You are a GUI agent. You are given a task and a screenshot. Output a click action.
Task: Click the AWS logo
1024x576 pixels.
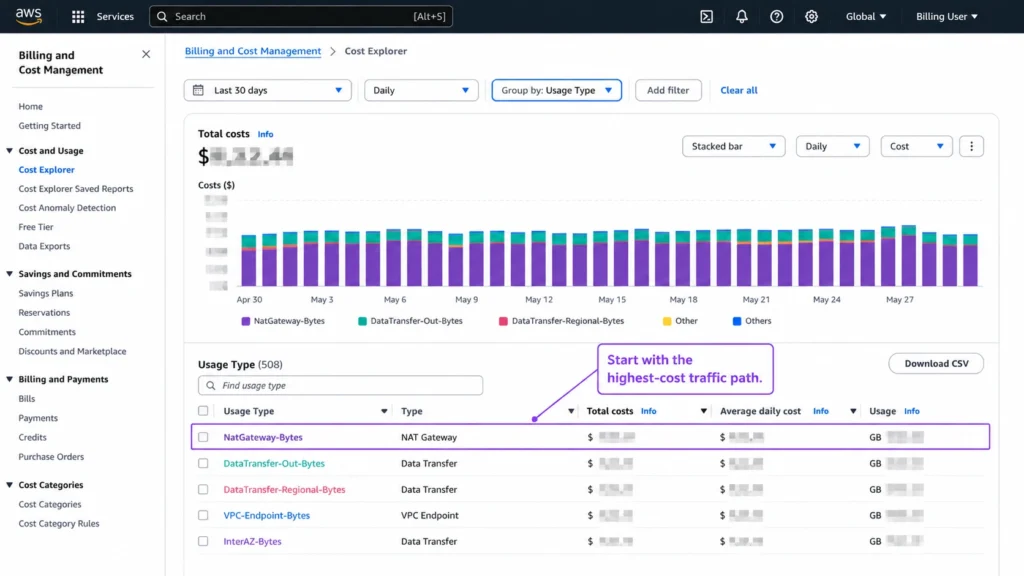click(x=28, y=16)
